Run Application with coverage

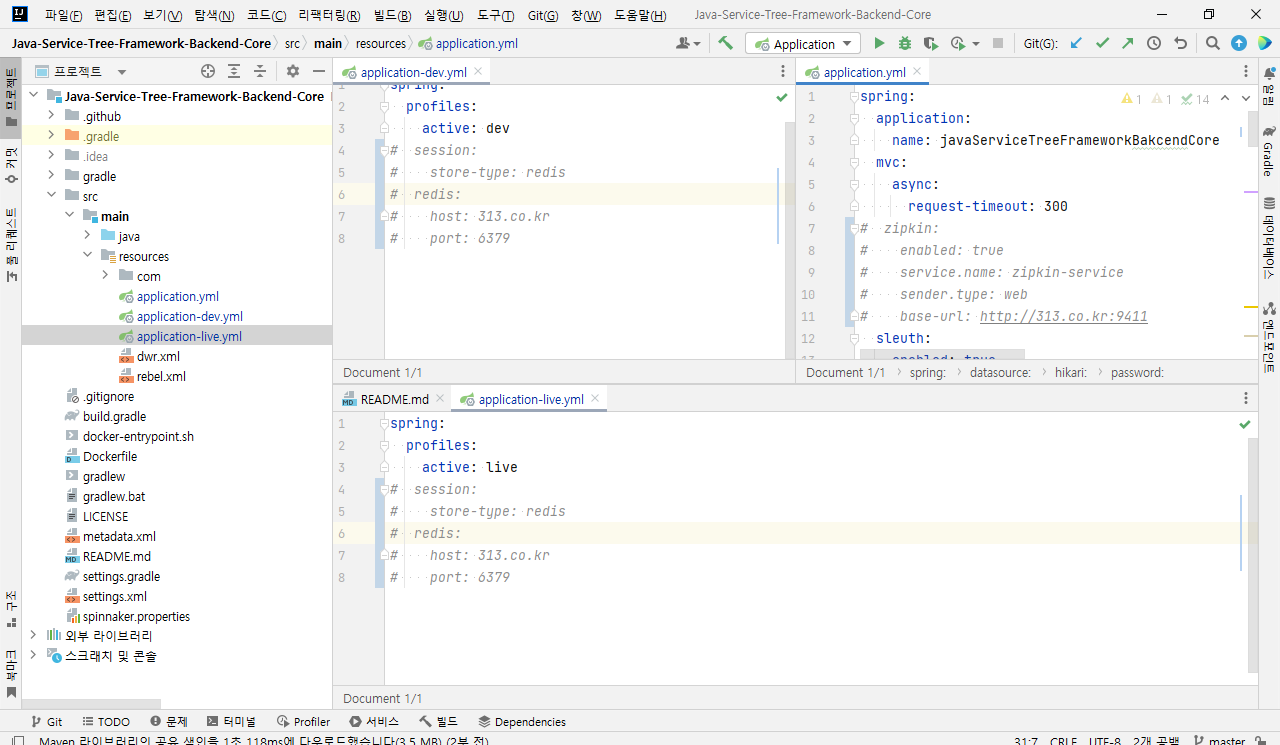[931, 43]
